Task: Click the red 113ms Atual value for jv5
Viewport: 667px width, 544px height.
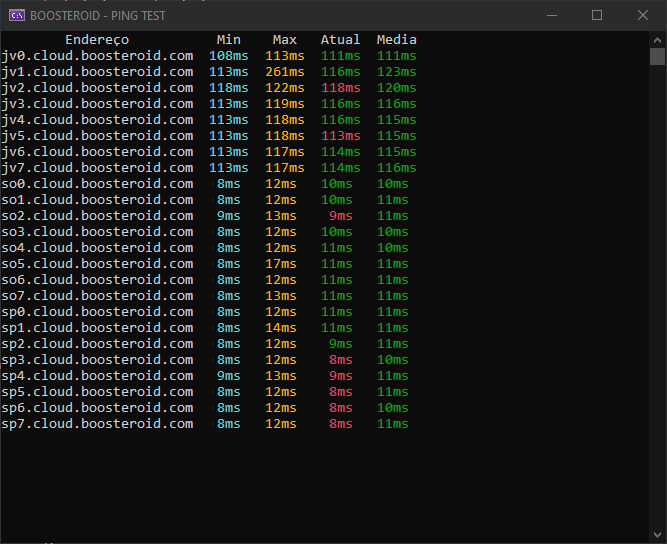Action: point(340,136)
